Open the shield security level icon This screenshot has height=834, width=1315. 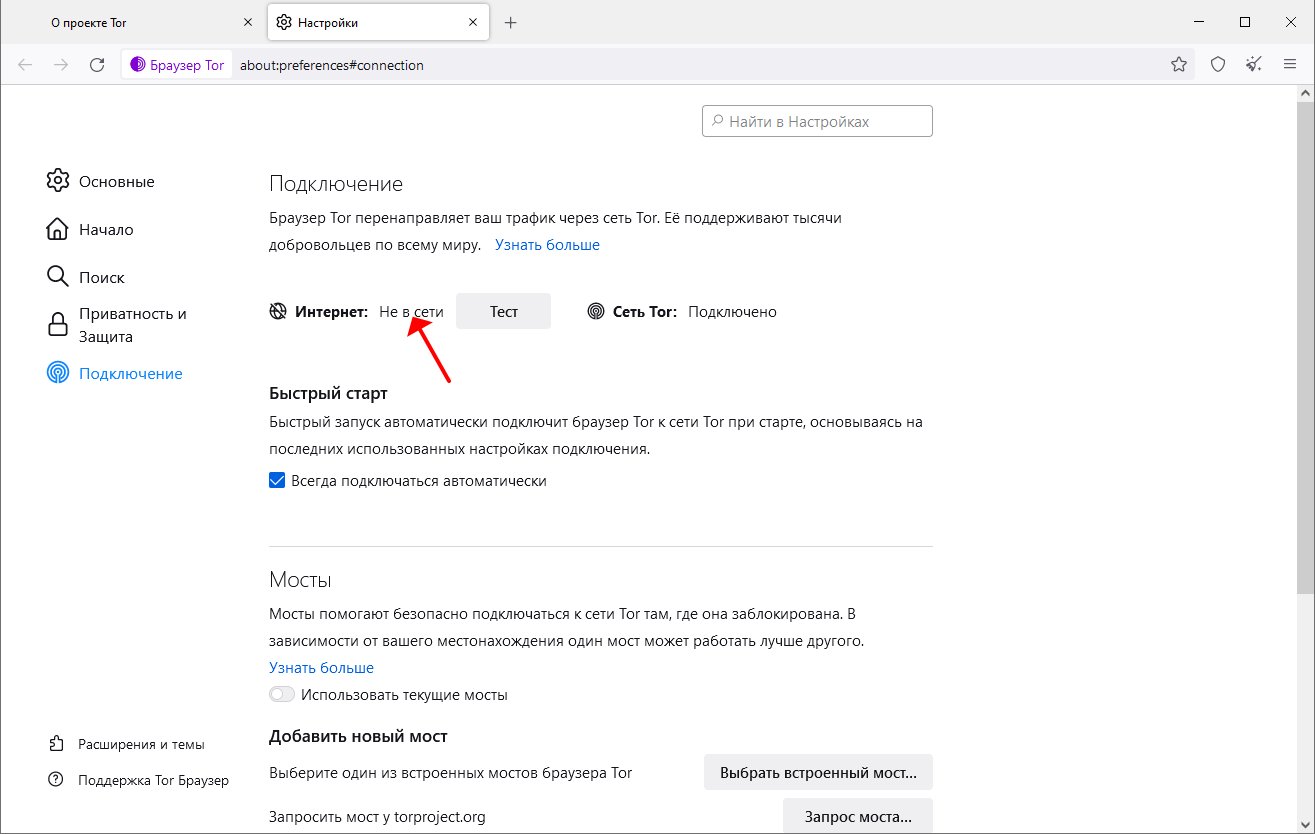[x=1218, y=65]
